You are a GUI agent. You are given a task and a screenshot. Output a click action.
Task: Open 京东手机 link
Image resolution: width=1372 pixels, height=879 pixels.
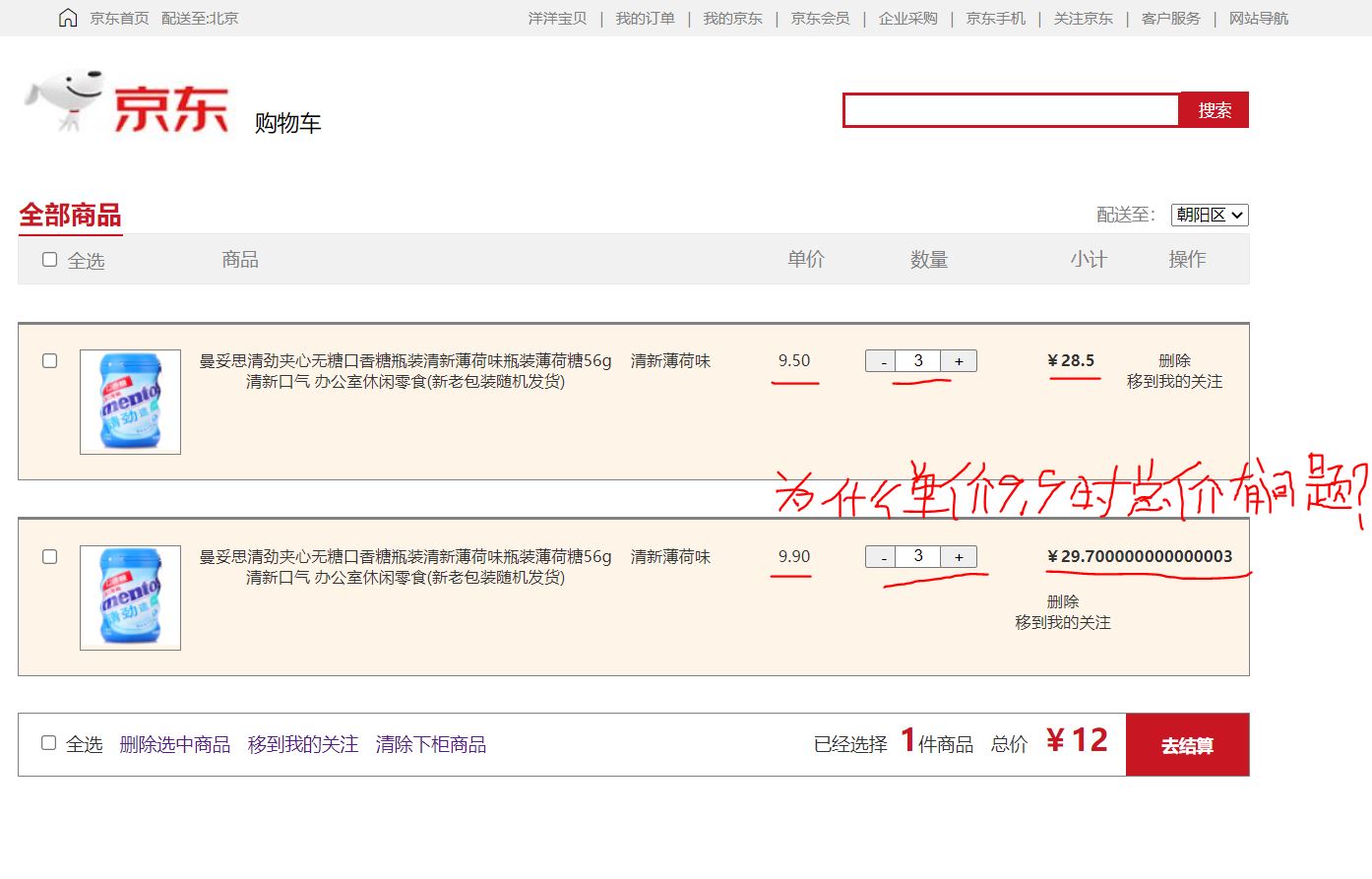tap(995, 18)
